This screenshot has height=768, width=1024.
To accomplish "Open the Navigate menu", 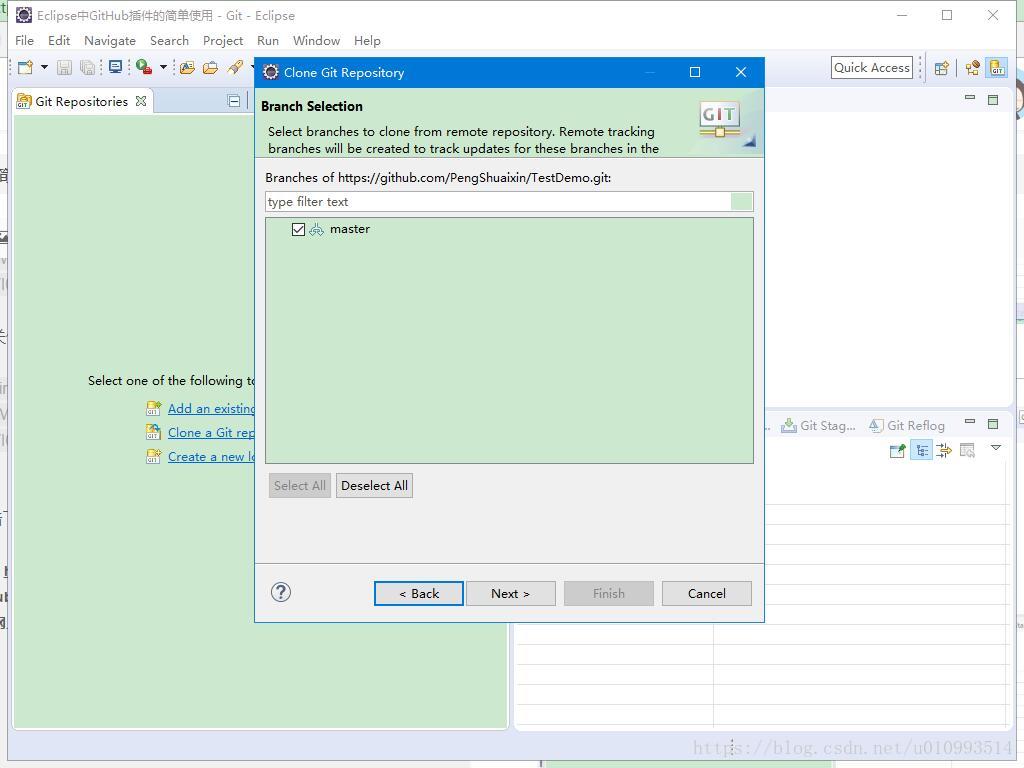I will (110, 40).
